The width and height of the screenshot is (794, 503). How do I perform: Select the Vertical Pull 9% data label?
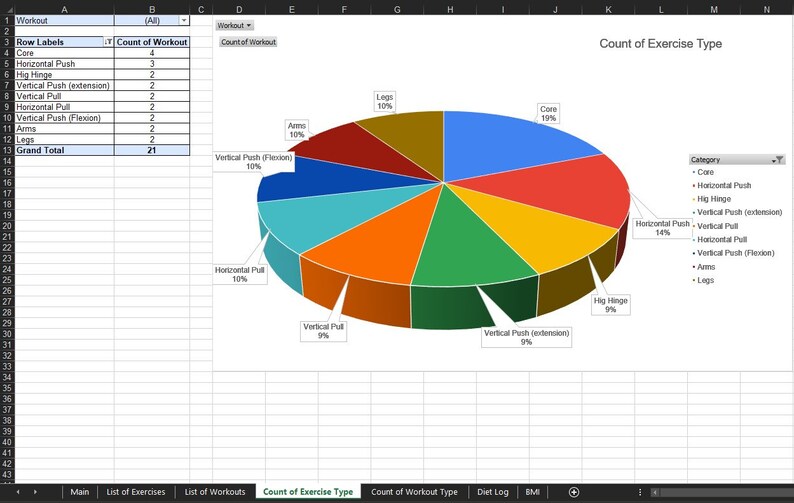[323, 331]
